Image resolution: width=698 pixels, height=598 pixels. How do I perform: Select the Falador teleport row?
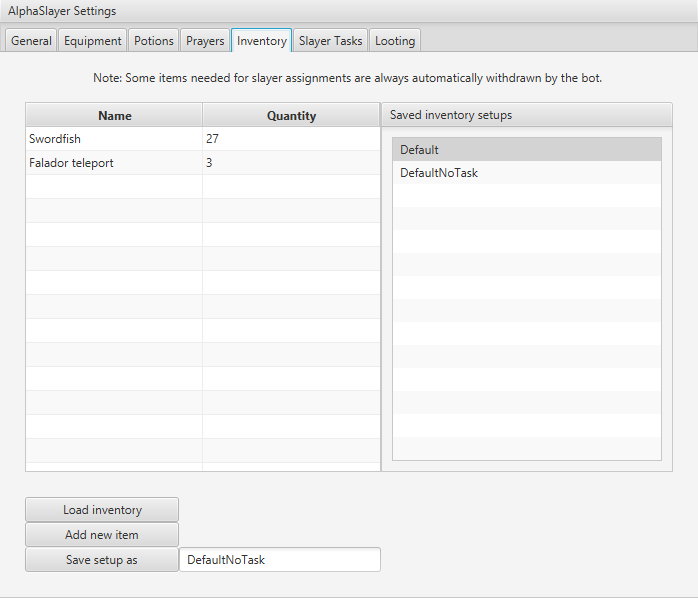coord(114,162)
